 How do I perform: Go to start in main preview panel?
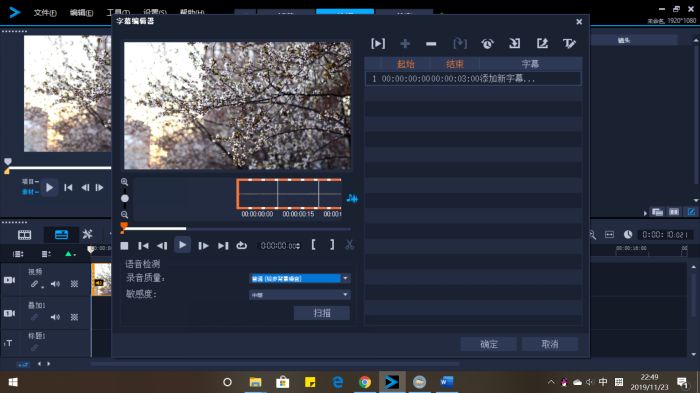tap(68, 188)
